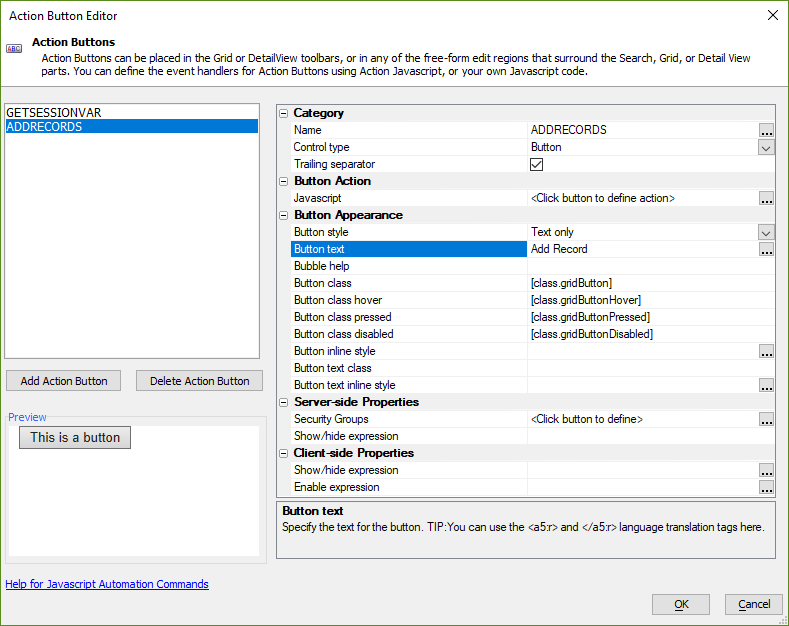Open the Control type dropdown arrow

766,147
